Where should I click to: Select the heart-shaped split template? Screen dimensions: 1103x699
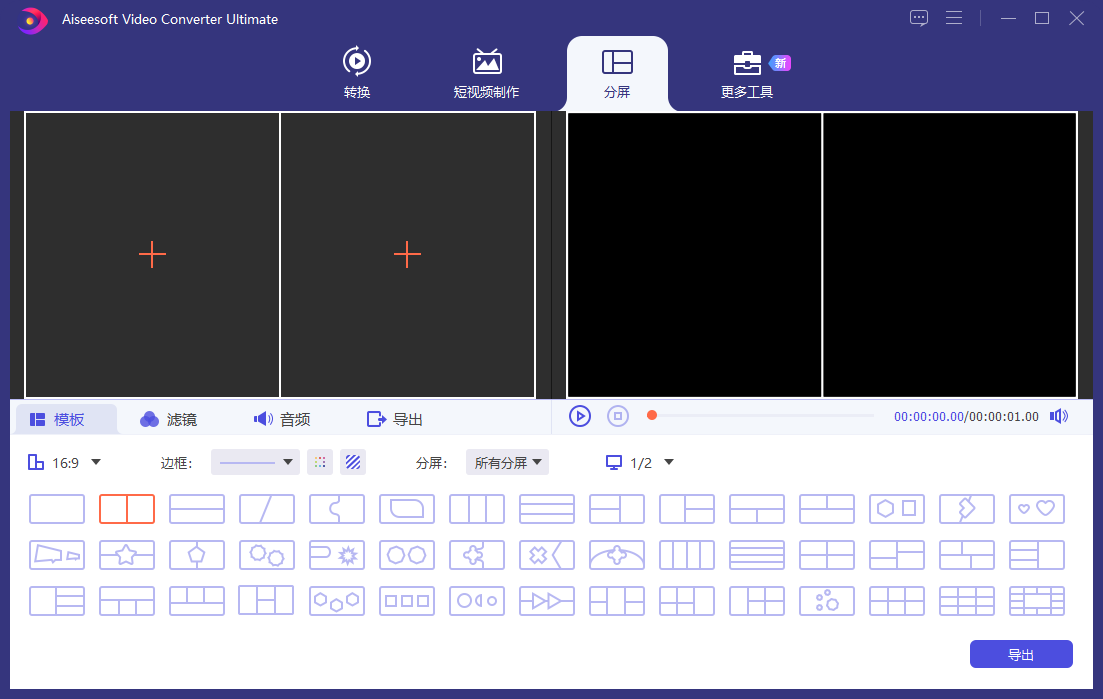click(1036, 508)
